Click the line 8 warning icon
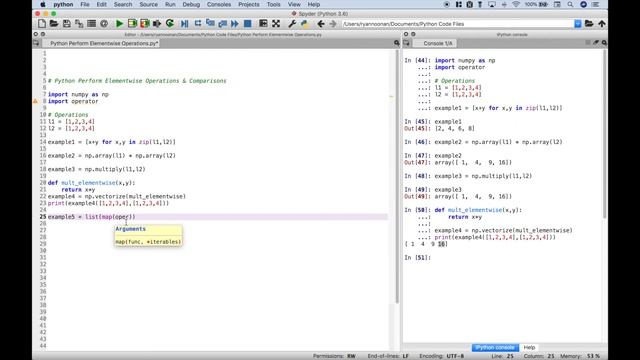This screenshot has height=360, width=640. (35, 101)
